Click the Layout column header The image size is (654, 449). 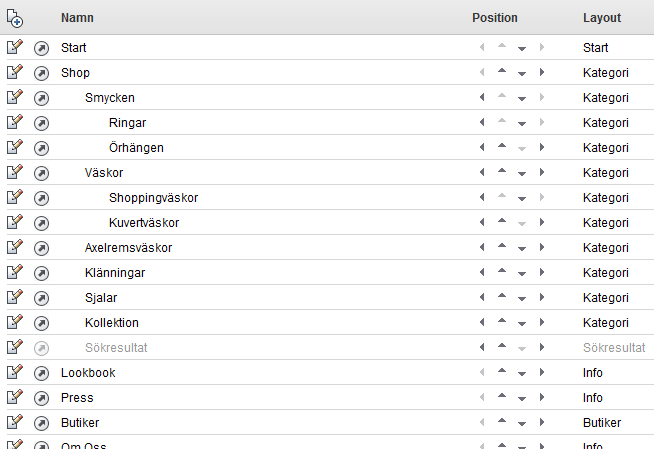coord(602,18)
